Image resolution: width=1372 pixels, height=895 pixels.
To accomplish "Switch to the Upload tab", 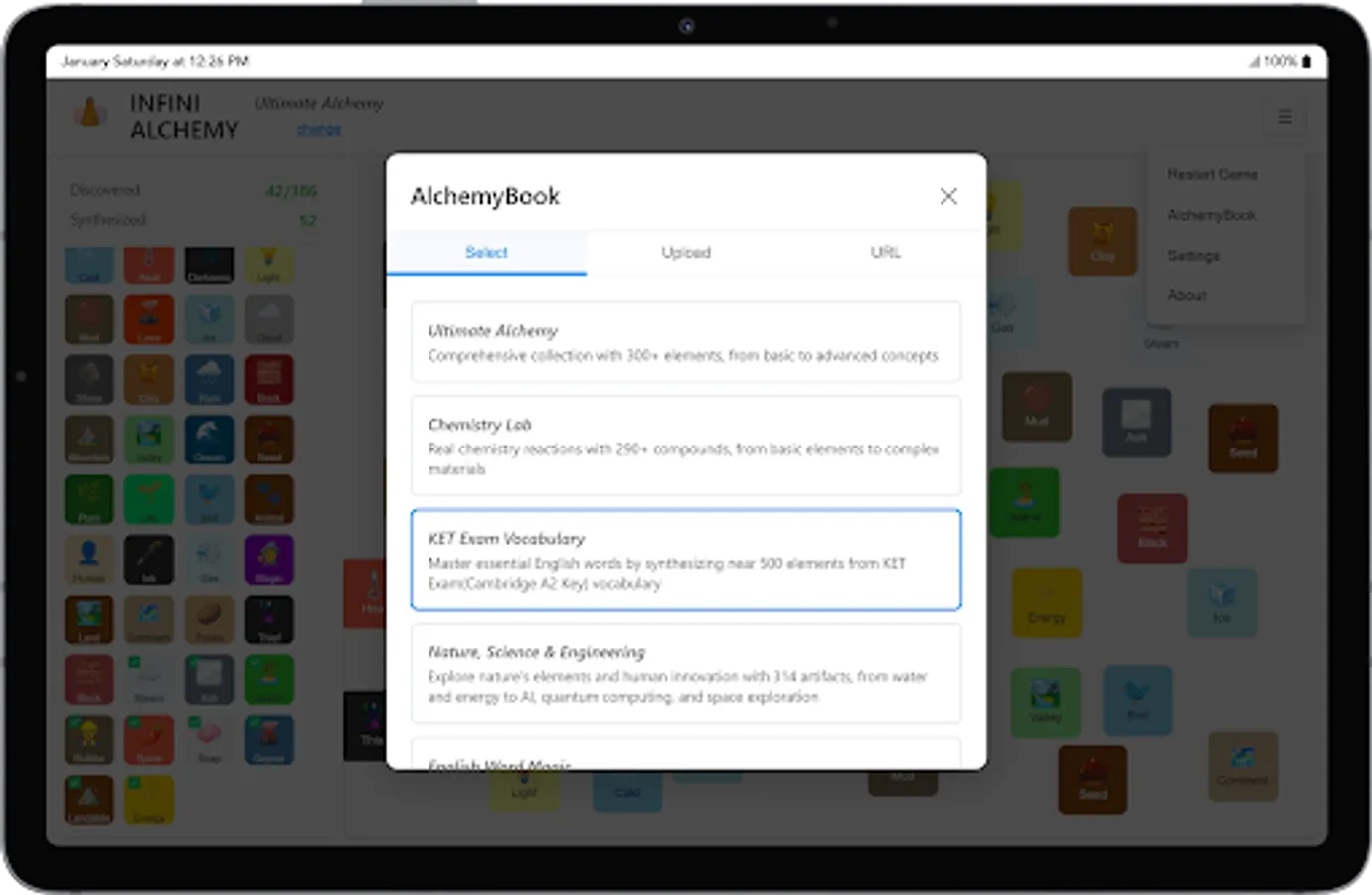I will tap(687, 253).
